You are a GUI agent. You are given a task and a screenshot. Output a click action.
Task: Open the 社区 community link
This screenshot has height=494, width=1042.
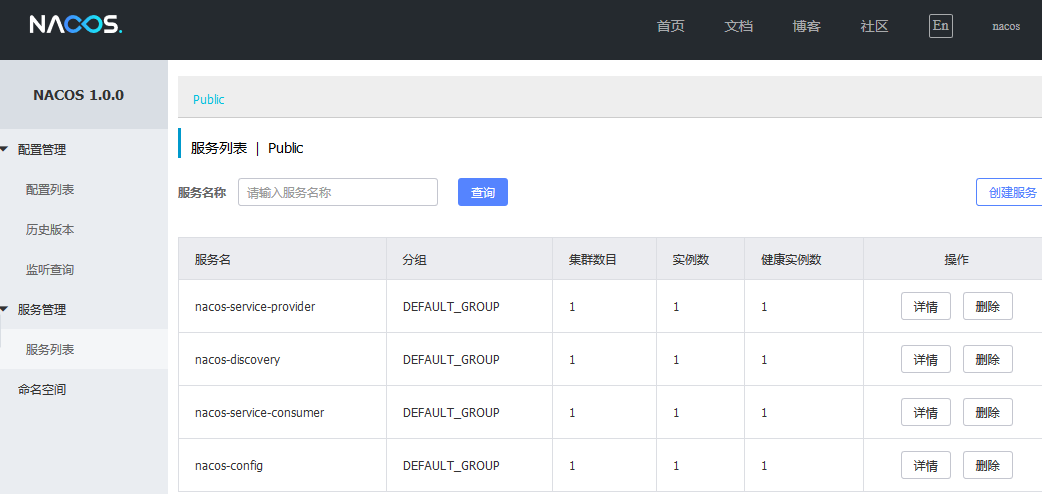coord(874,27)
